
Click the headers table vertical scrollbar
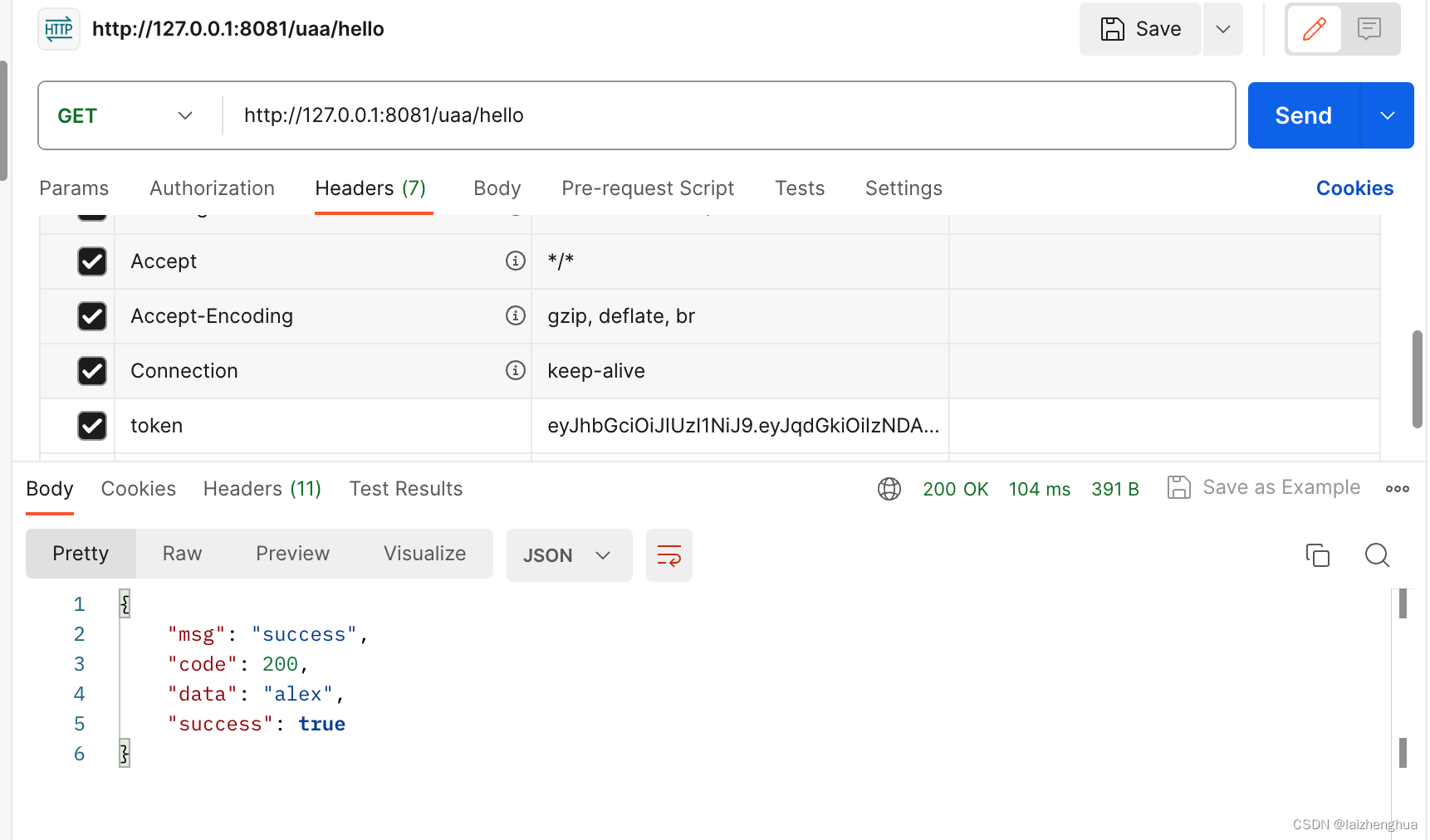coord(1418,379)
